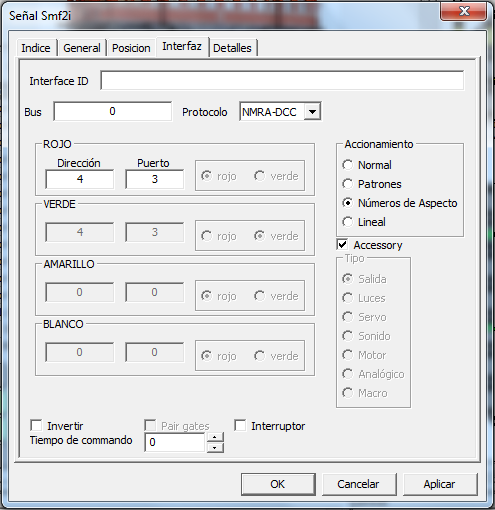Click the ROJO Puerto field

154,179
